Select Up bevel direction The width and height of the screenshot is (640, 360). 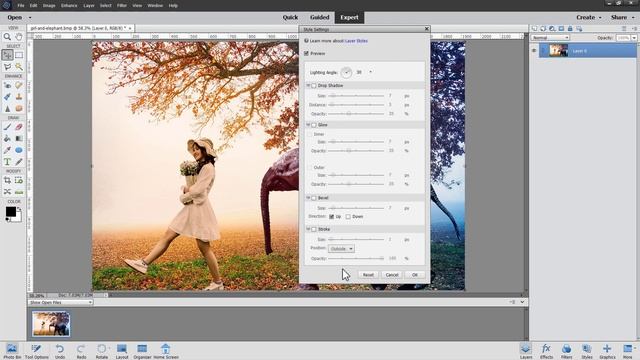click(x=331, y=217)
